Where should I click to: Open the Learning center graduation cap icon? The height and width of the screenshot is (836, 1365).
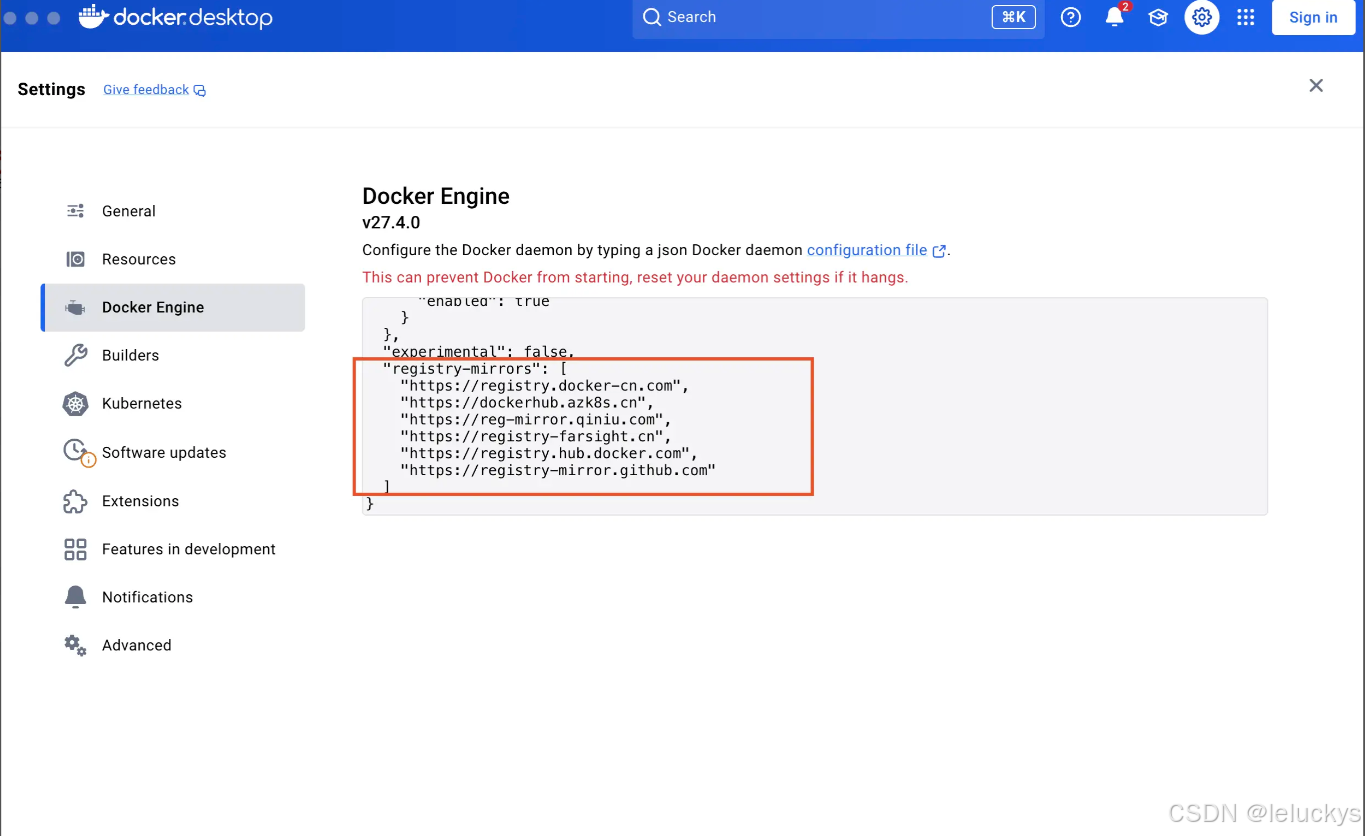click(1158, 17)
